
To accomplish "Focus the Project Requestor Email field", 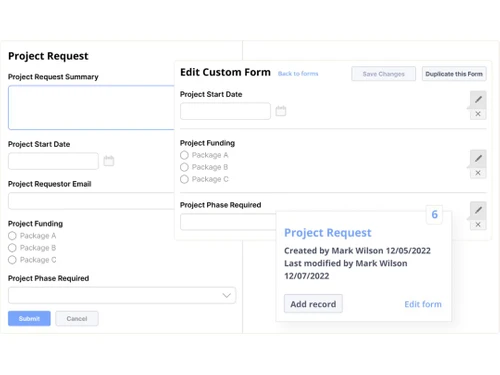I will coord(91,201).
